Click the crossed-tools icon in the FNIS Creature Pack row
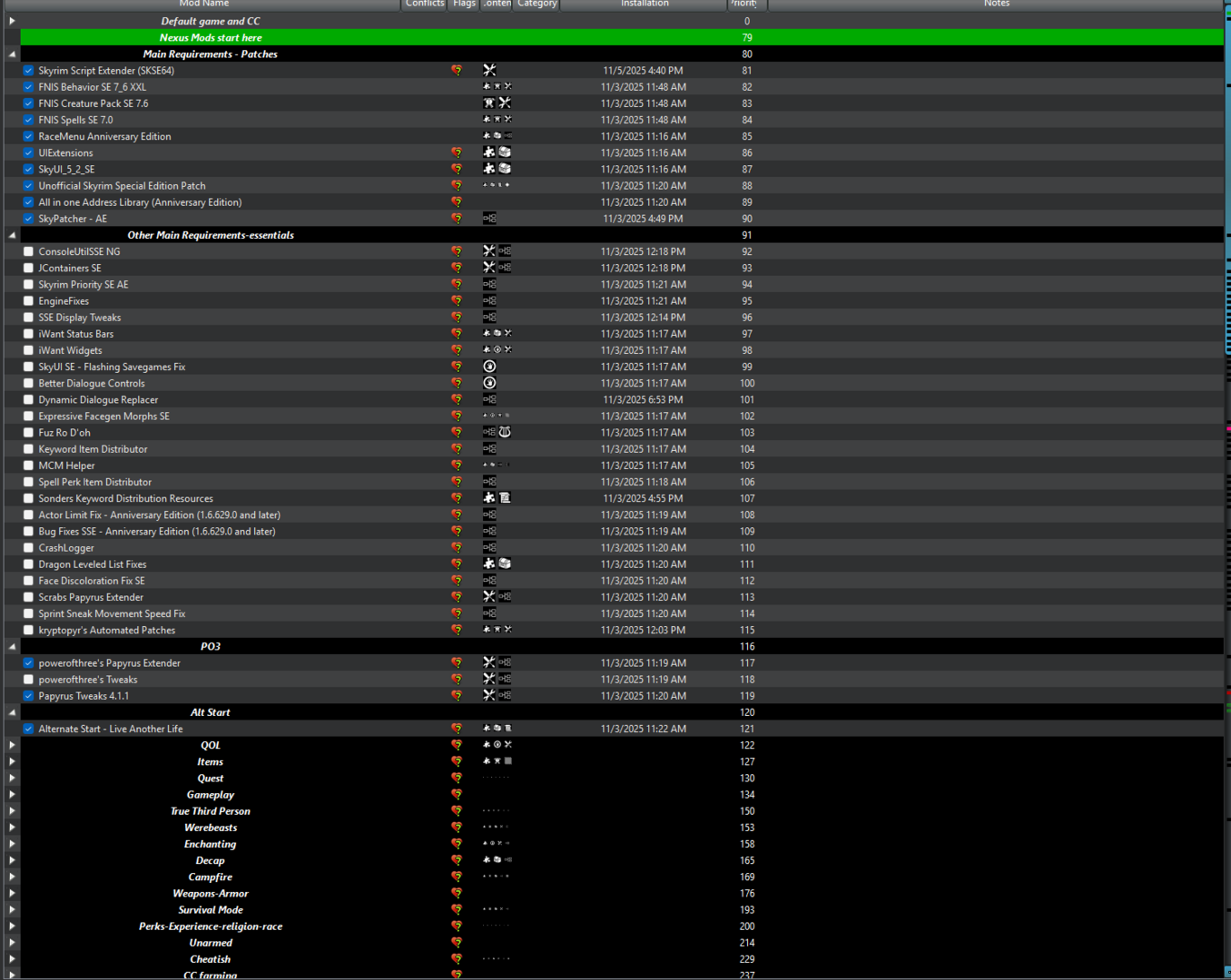Image resolution: width=1231 pixels, height=980 pixels. pyautogui.click(x=505, y=103)
